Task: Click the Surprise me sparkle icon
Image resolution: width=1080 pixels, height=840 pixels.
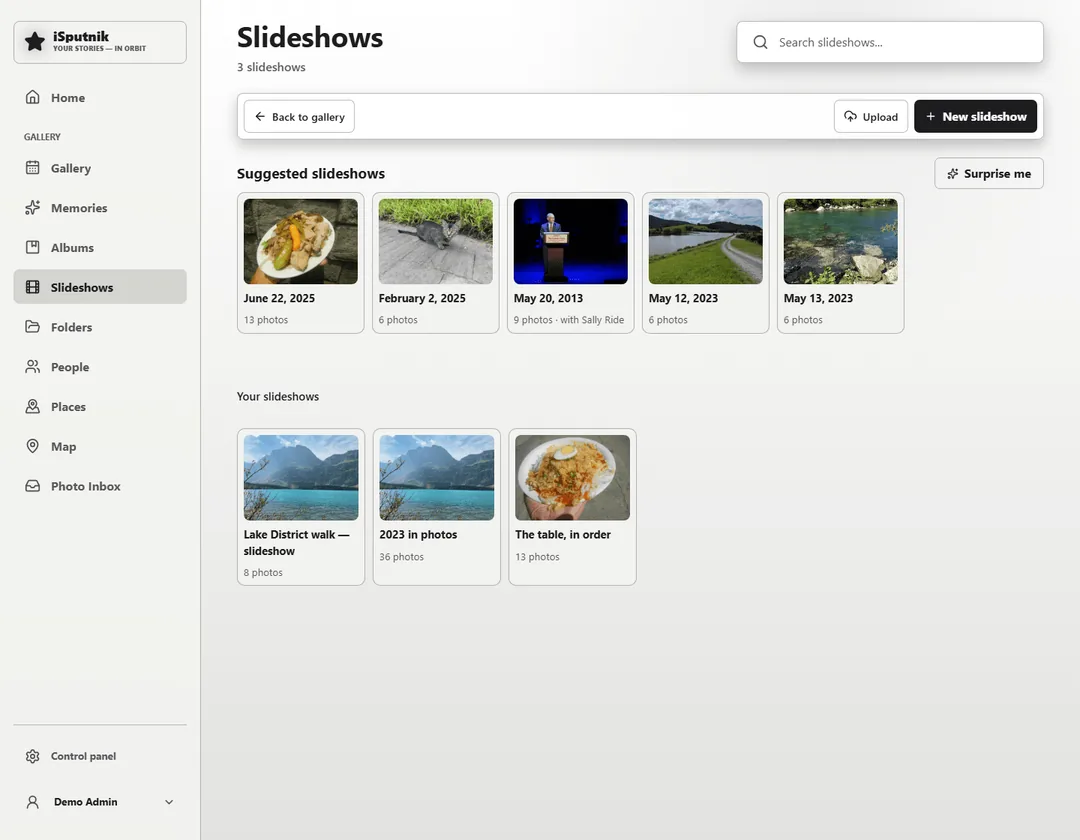Action: (953, 174)
